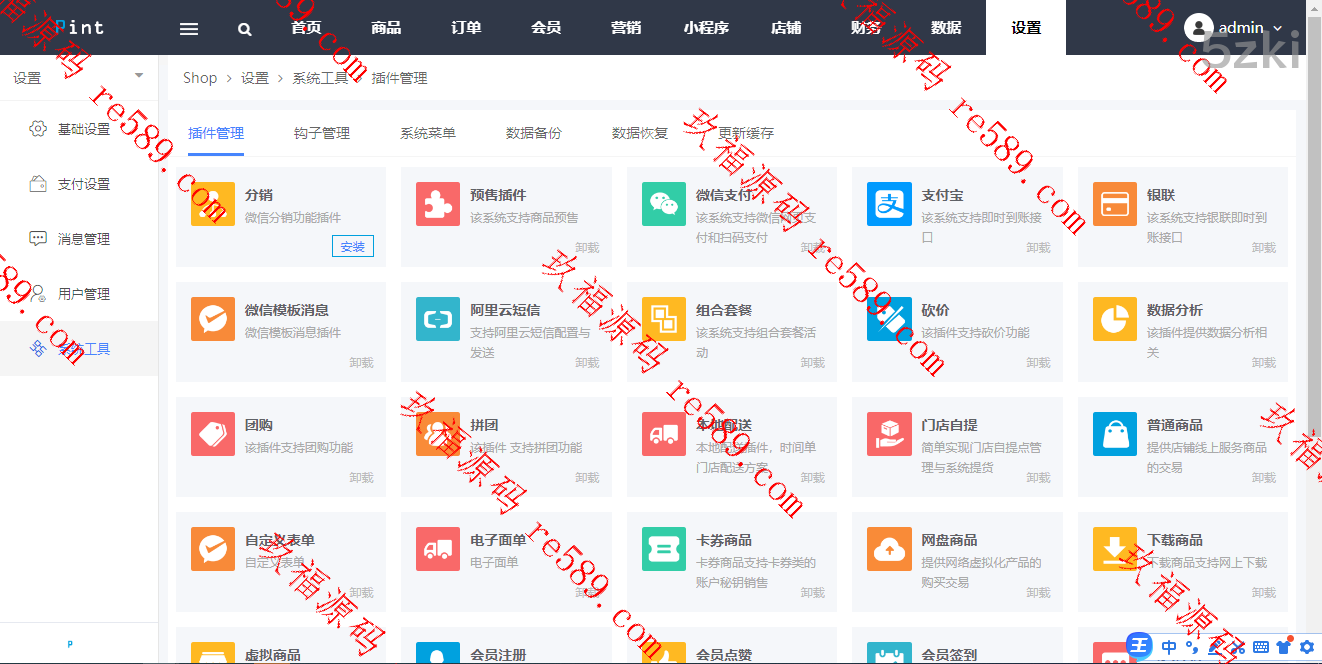Image resolution: width=1322 pixels, height=664 pixels.
Task: Uninstall the 微信模板消息 plugin
Action: coord(361,362)
